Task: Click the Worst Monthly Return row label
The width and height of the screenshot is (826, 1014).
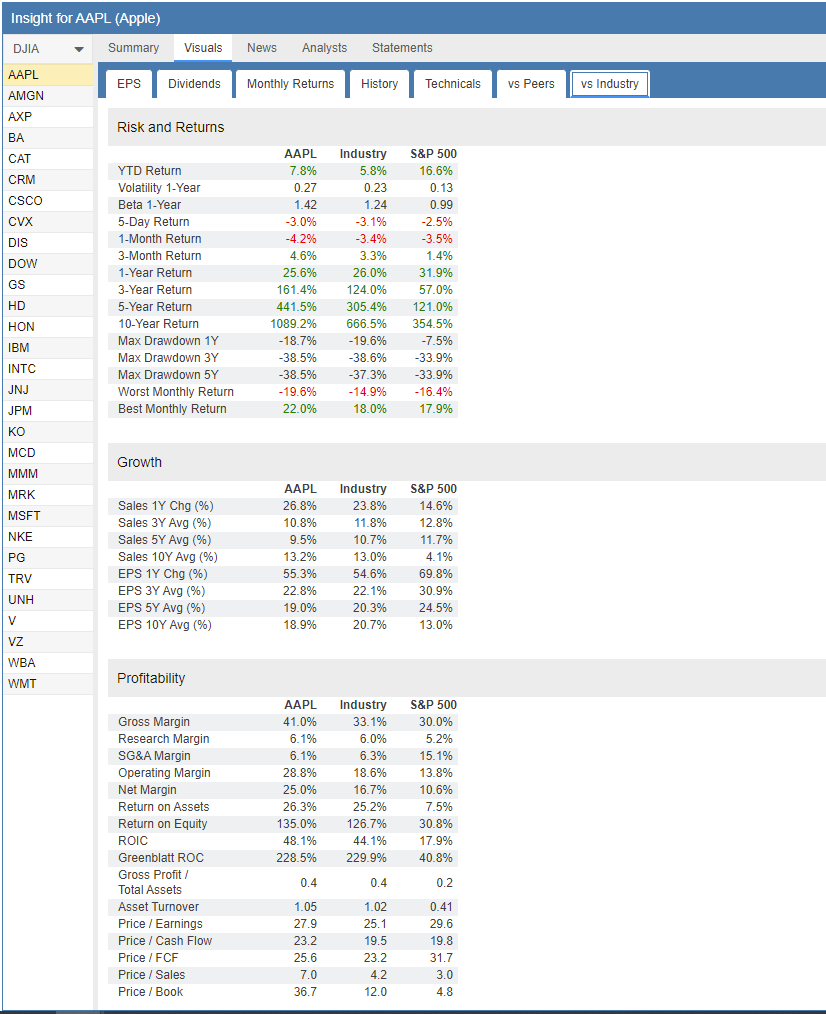Action: point(176,392)
